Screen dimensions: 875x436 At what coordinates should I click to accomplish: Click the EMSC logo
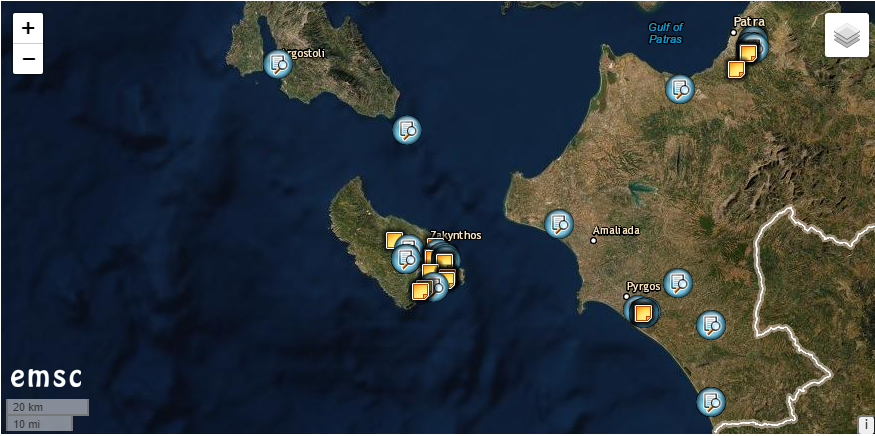(x=46, y=378)
